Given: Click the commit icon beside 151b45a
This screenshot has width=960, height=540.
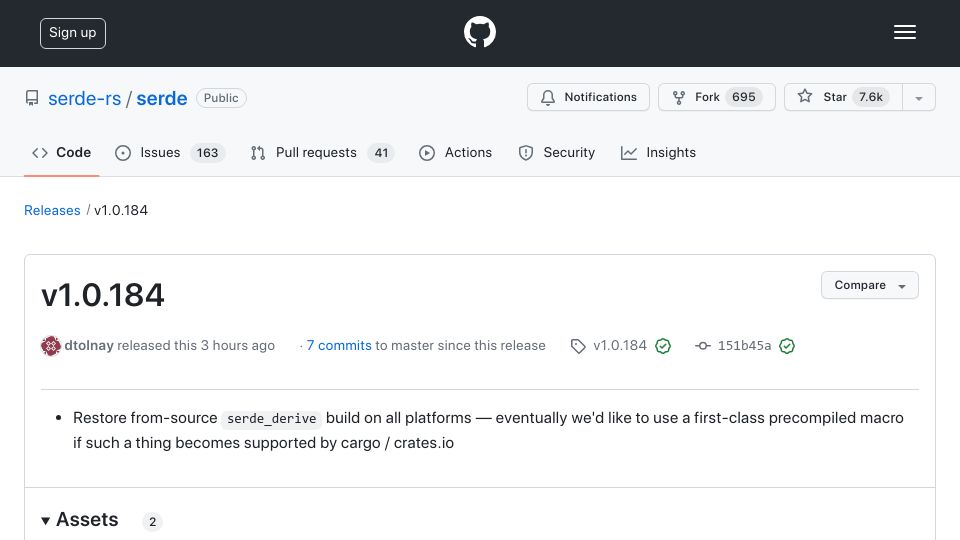Looking at the screenshot, I should [703, 346].
